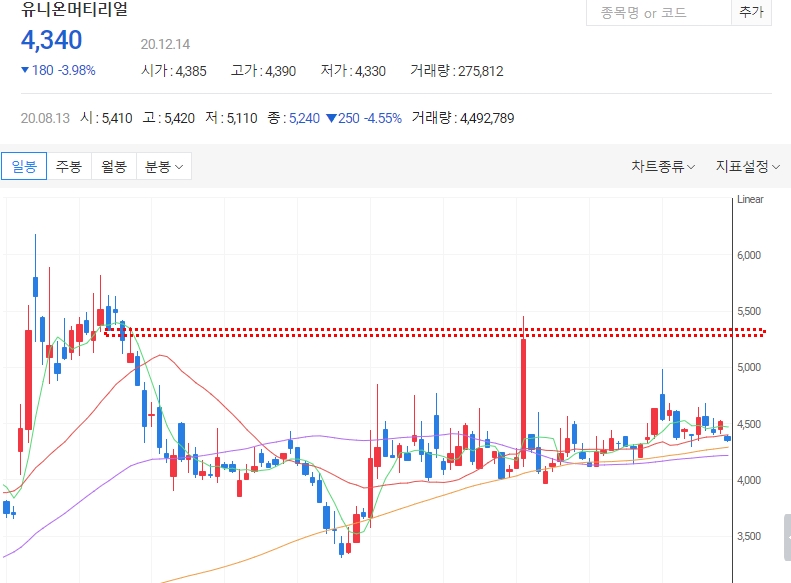Click the 5,000 price axis label
Screen dimensions: 791x583
tap(749, 367)
